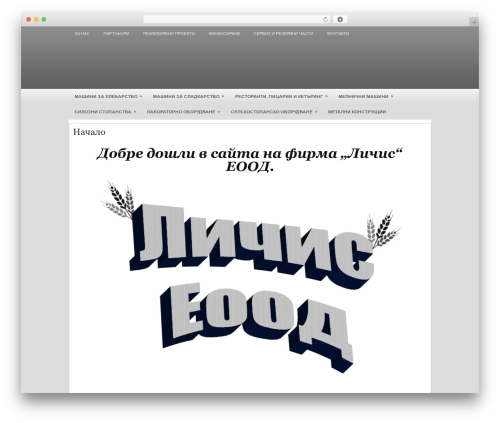Open the ФИНАНСИРАНЕ menu item
The width and height of the screenshot is (500, 423).
coord(224,34)
